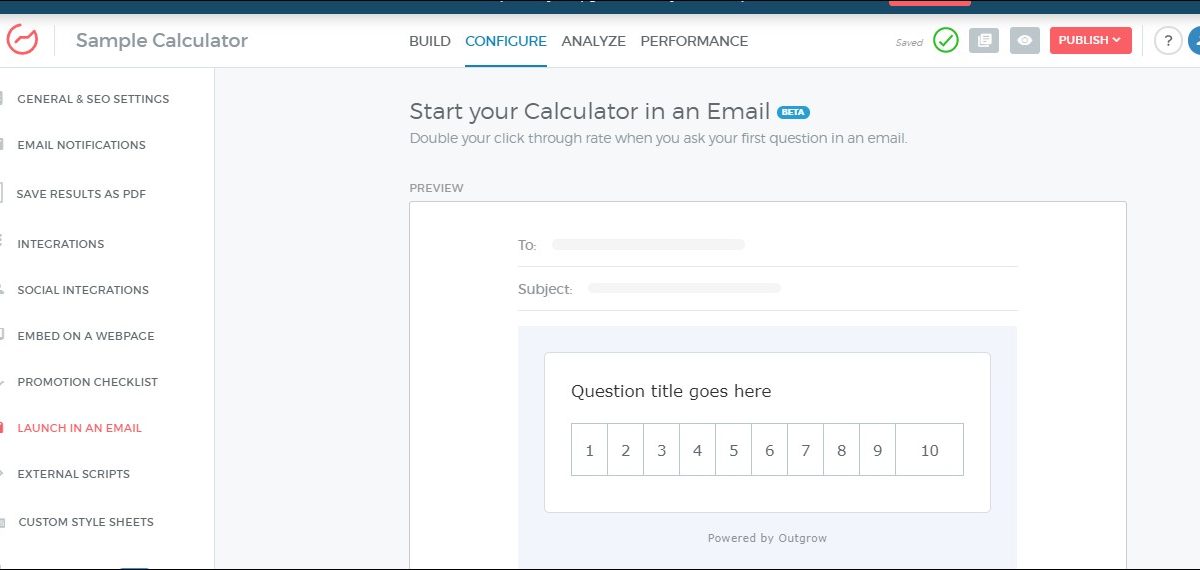Open Embed on a Webpage section
Image resolution: width=1200 pixels, height=570 pixels.
[86, 336]
